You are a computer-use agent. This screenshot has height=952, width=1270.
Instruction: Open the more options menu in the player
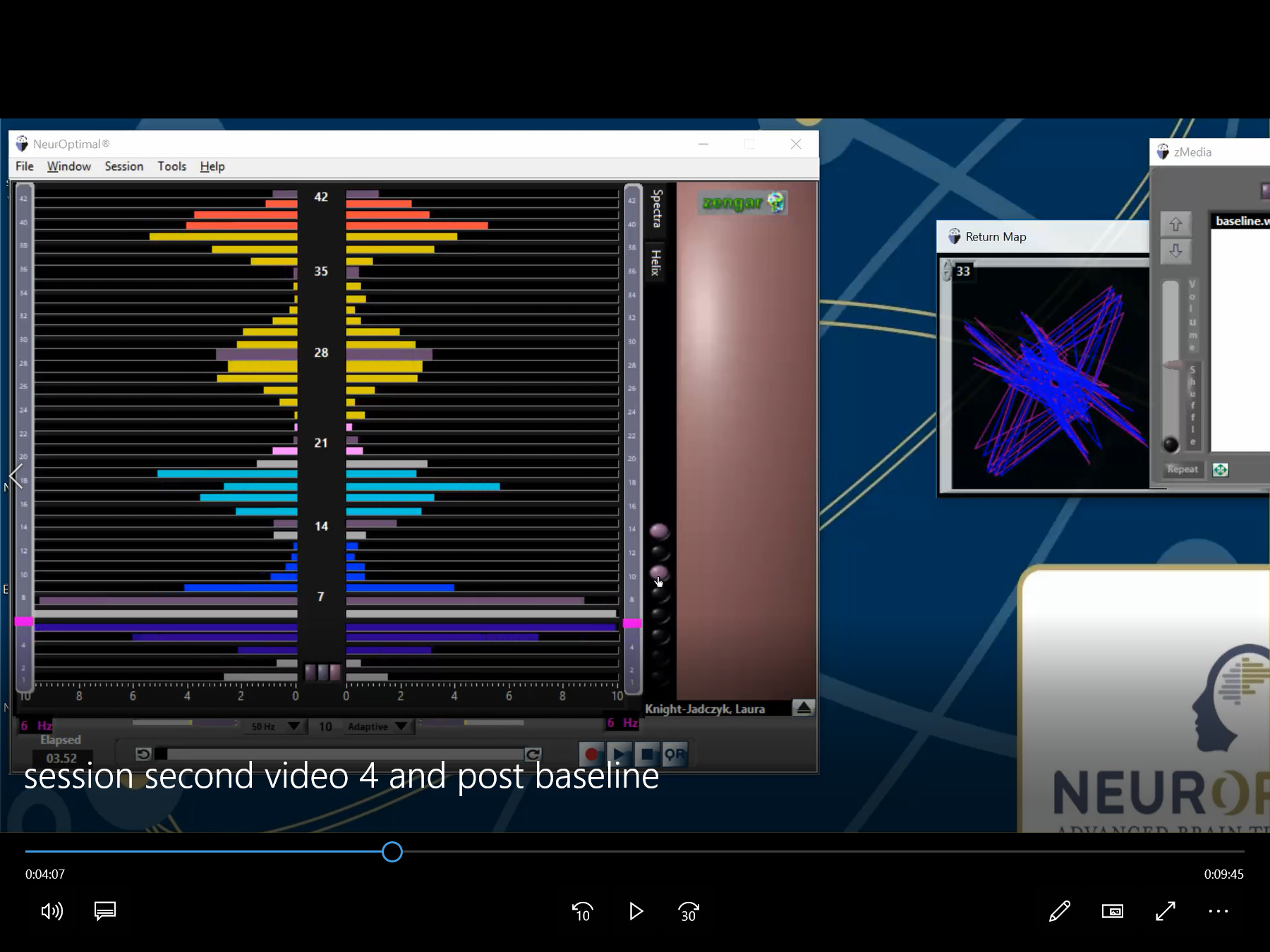click(1218, 911)
